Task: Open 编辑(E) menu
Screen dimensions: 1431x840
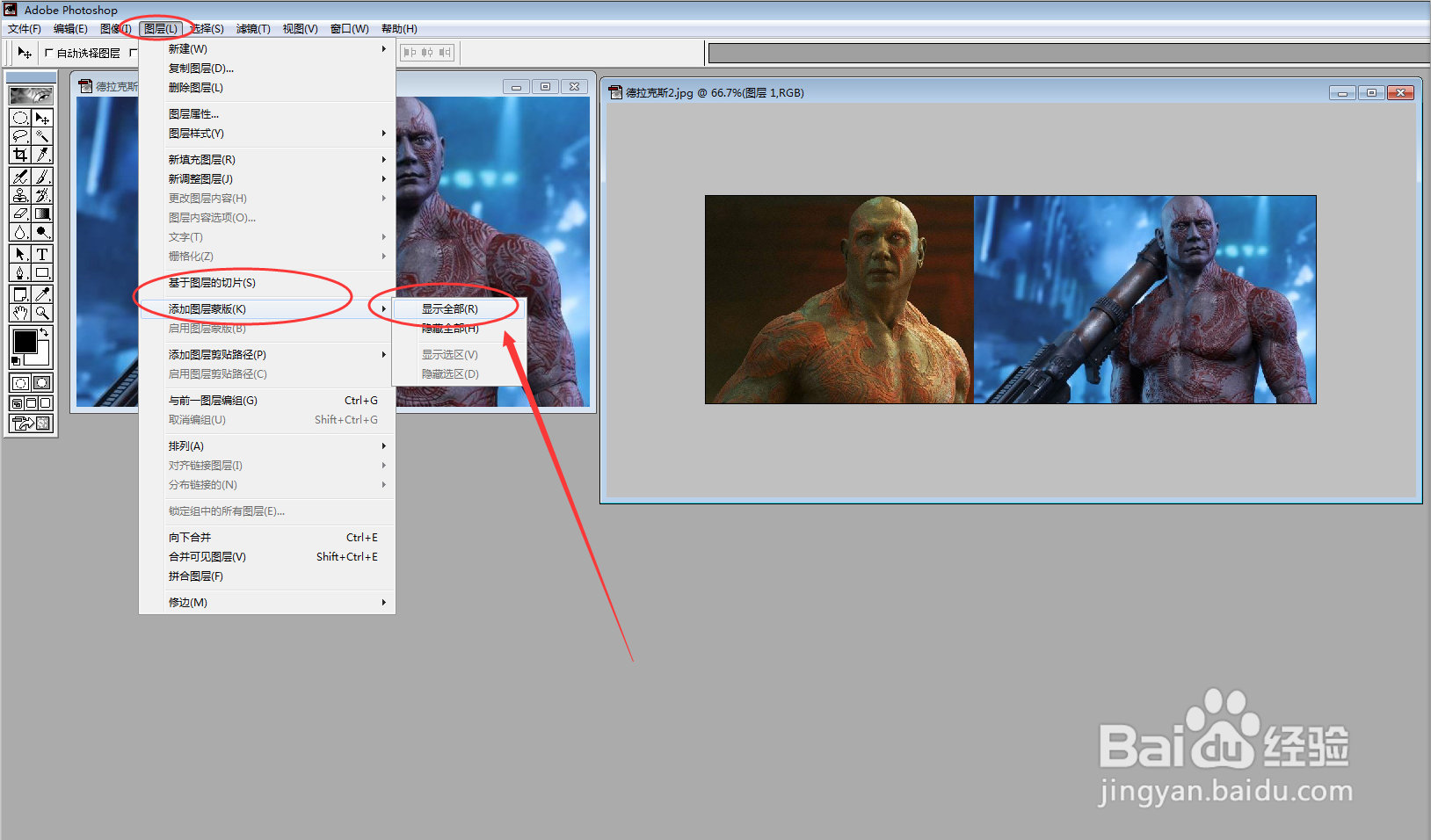Action: click(x=71, y=29)
